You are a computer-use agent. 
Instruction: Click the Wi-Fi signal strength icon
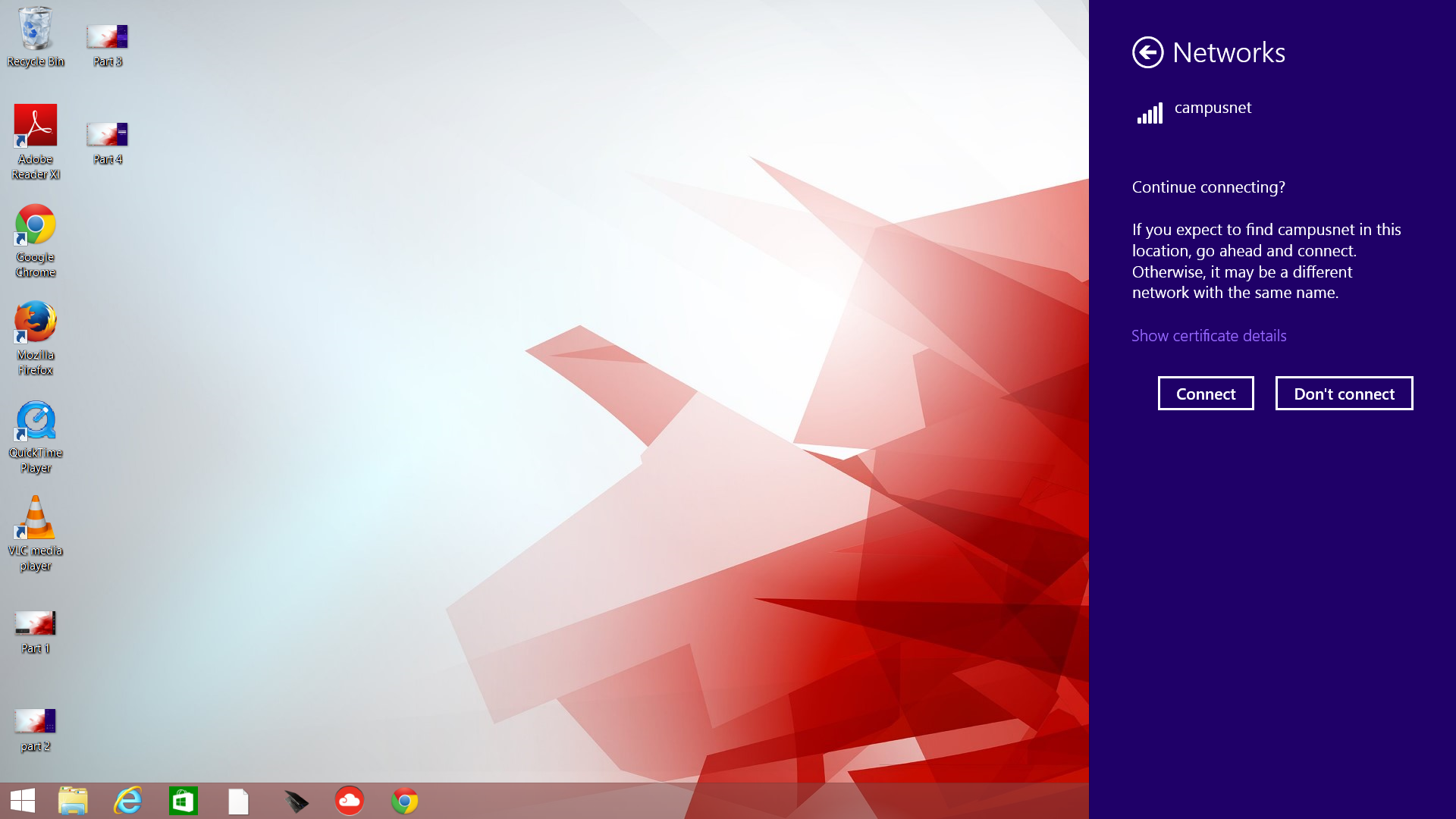click(x=1150, y=114)
